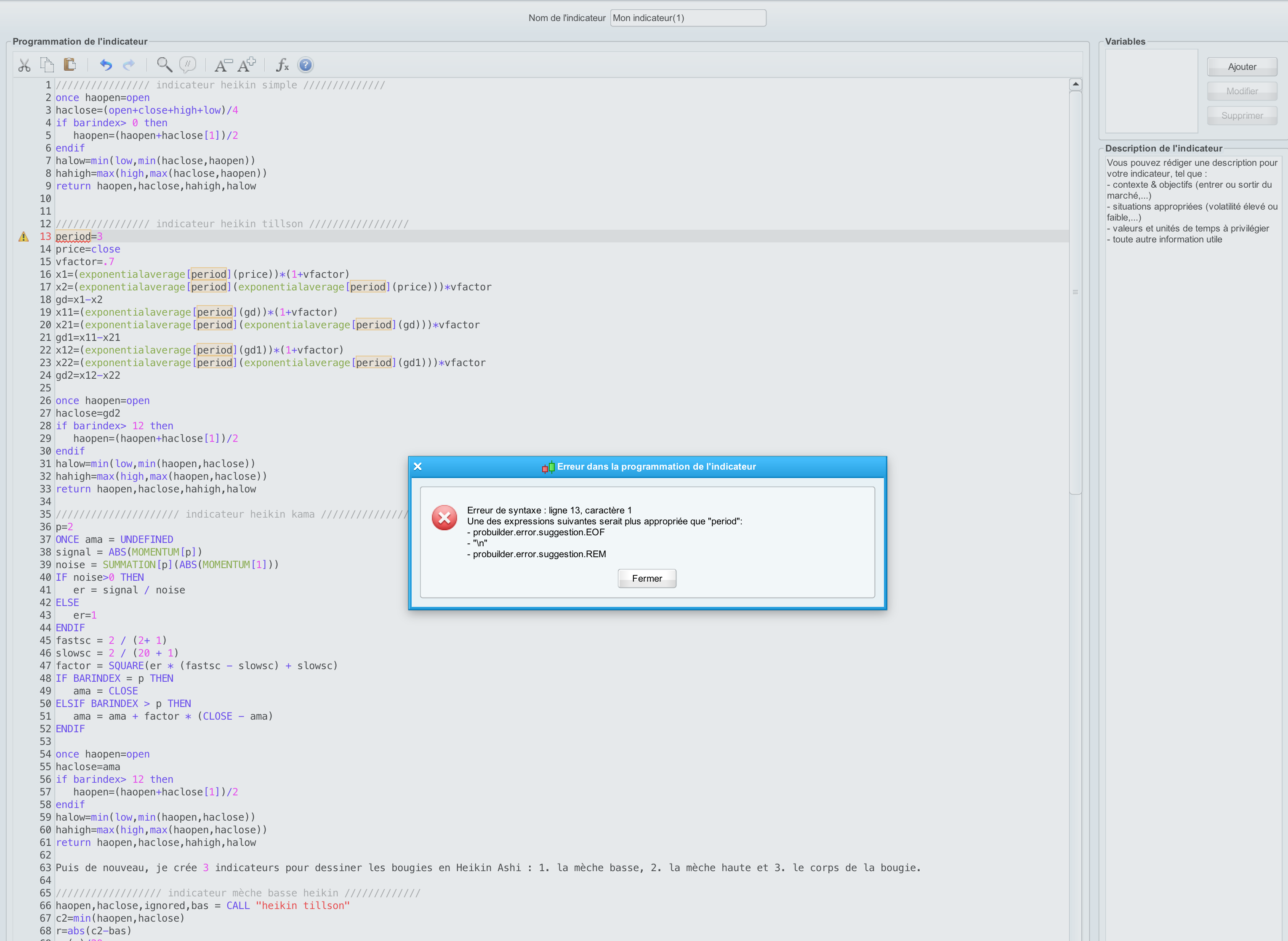
Task: Click the editor scrollbar up arrow
Action: pyautogui.click(x=1075, y=84)
